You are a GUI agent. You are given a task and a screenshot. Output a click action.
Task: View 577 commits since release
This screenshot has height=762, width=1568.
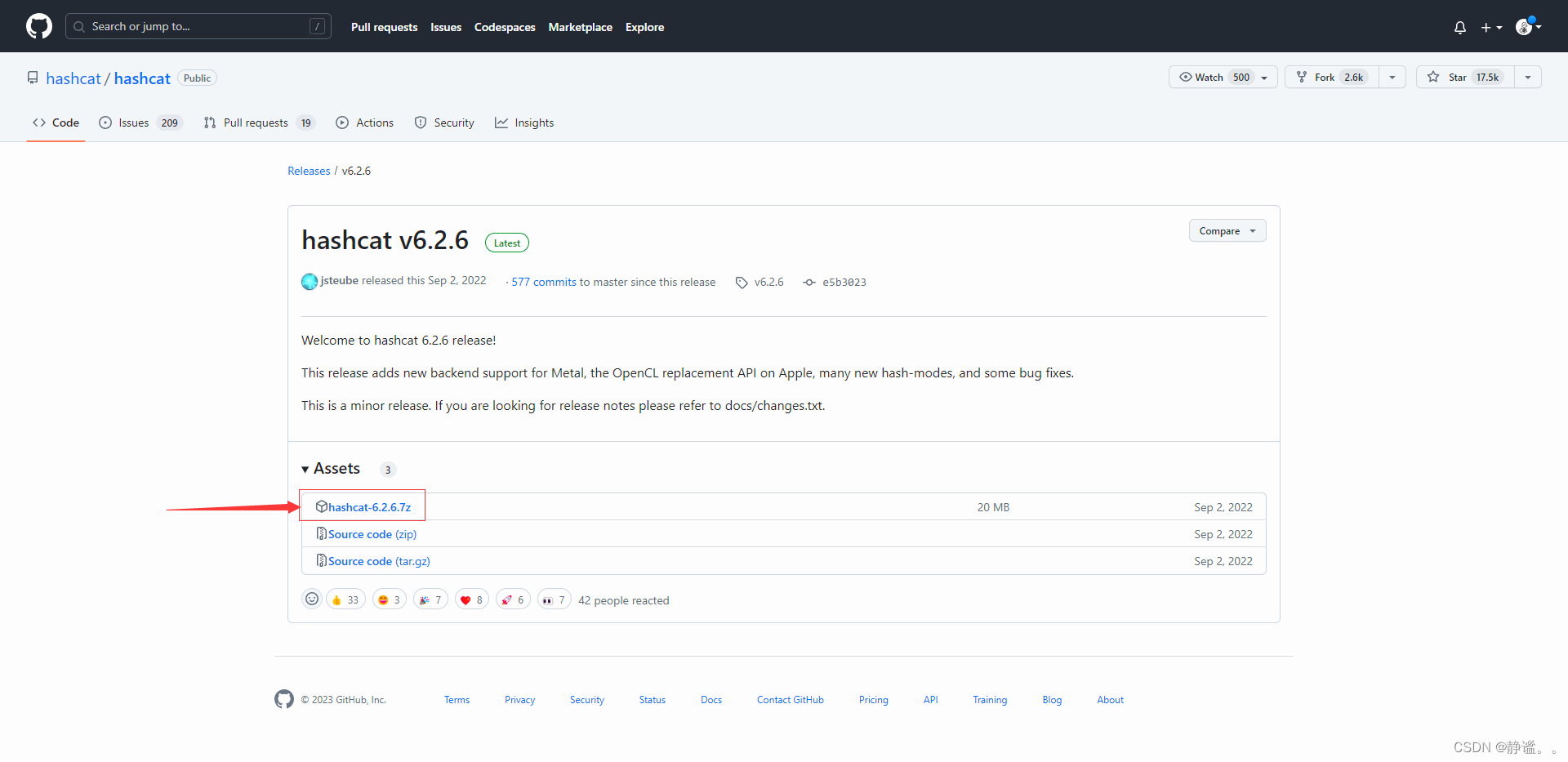[544, 282]
